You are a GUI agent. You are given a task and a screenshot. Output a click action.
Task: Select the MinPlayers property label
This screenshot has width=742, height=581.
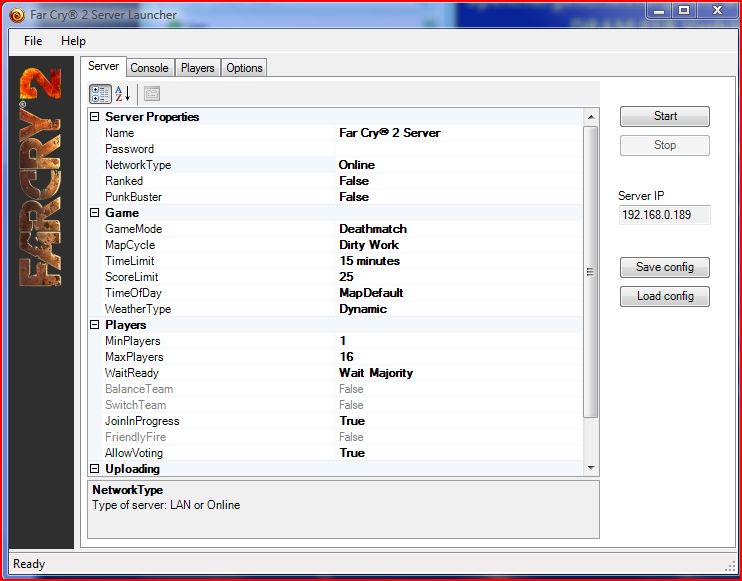132,341
